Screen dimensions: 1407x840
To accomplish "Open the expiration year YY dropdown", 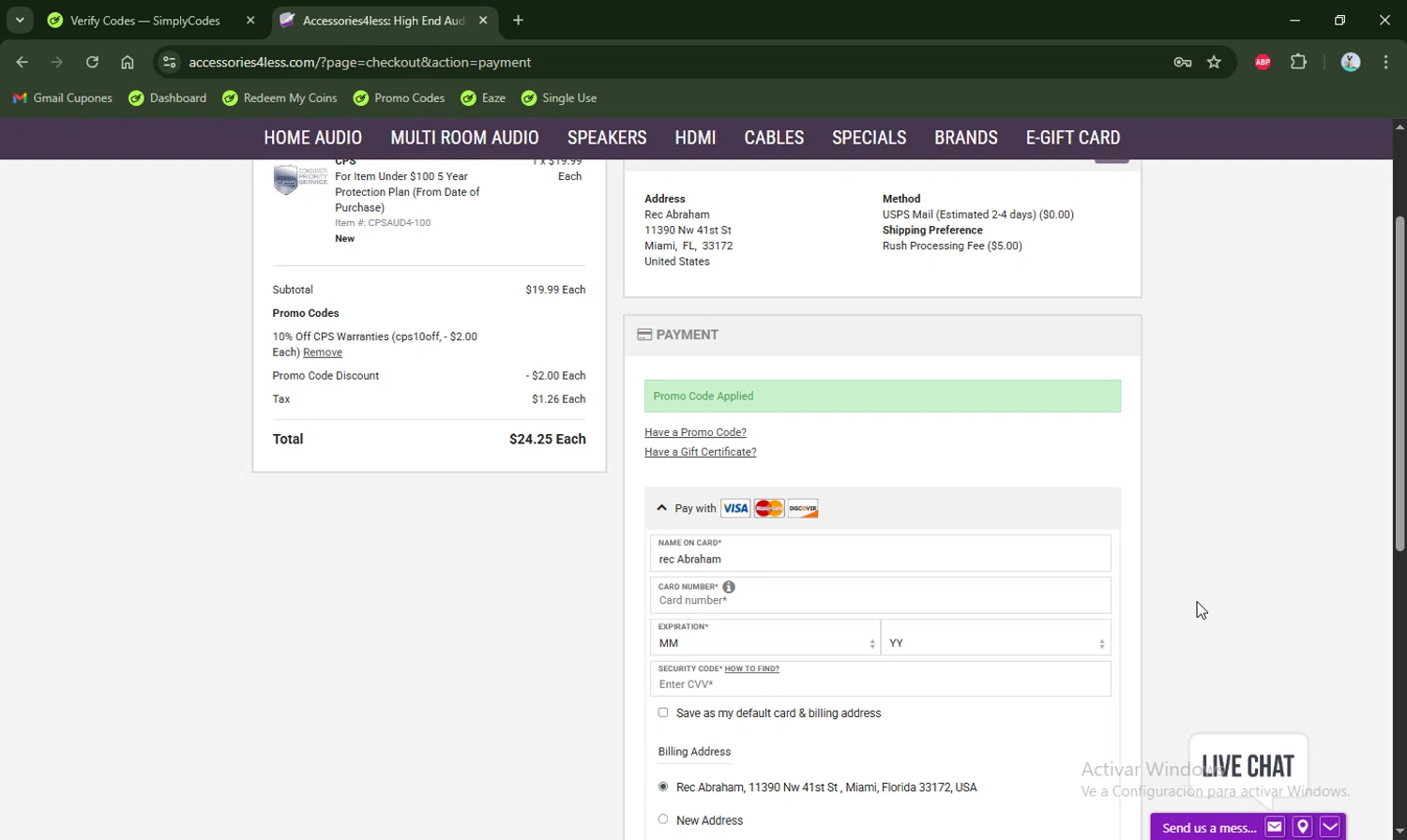I will pyautogui.click(x=996, y=637).
